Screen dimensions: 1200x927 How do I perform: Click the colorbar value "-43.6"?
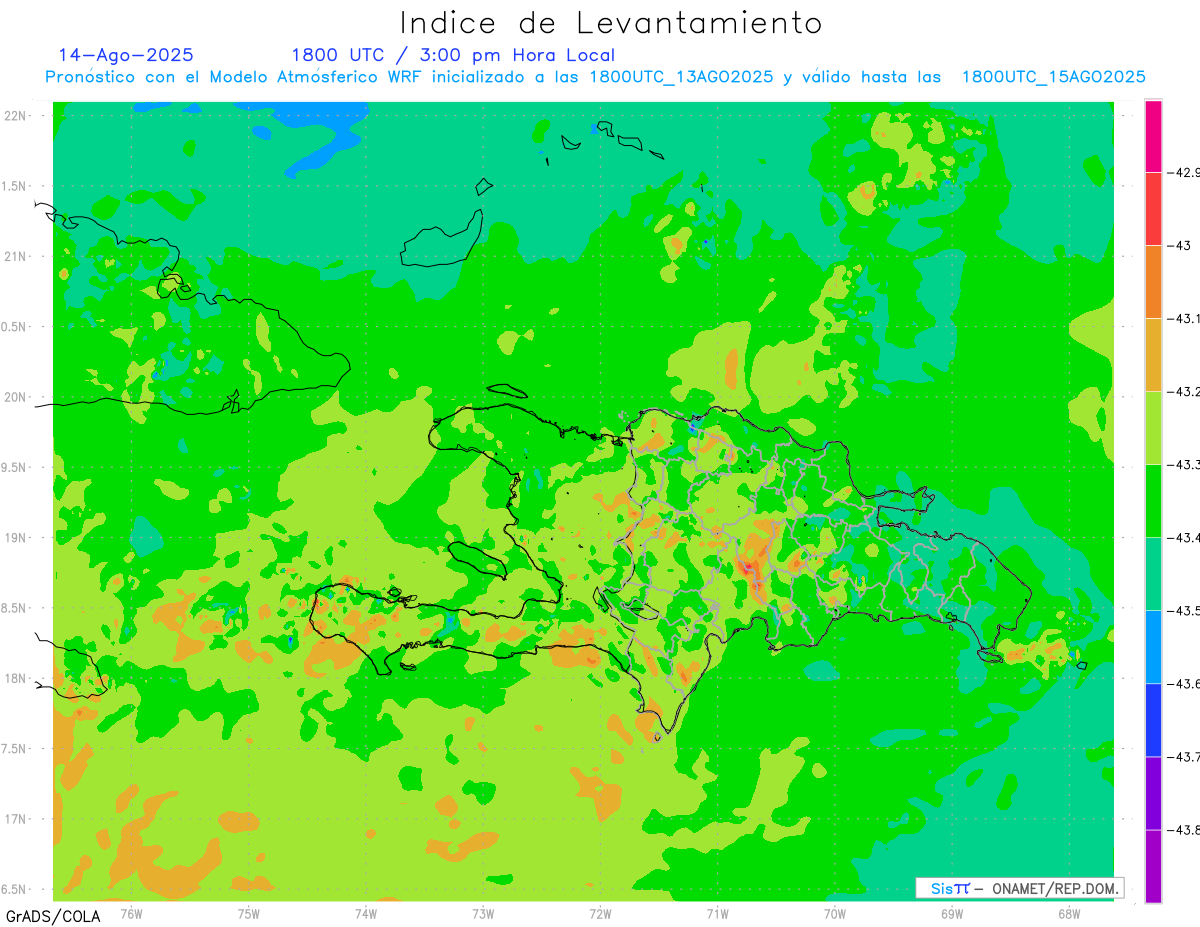[x=1186, y=683]
